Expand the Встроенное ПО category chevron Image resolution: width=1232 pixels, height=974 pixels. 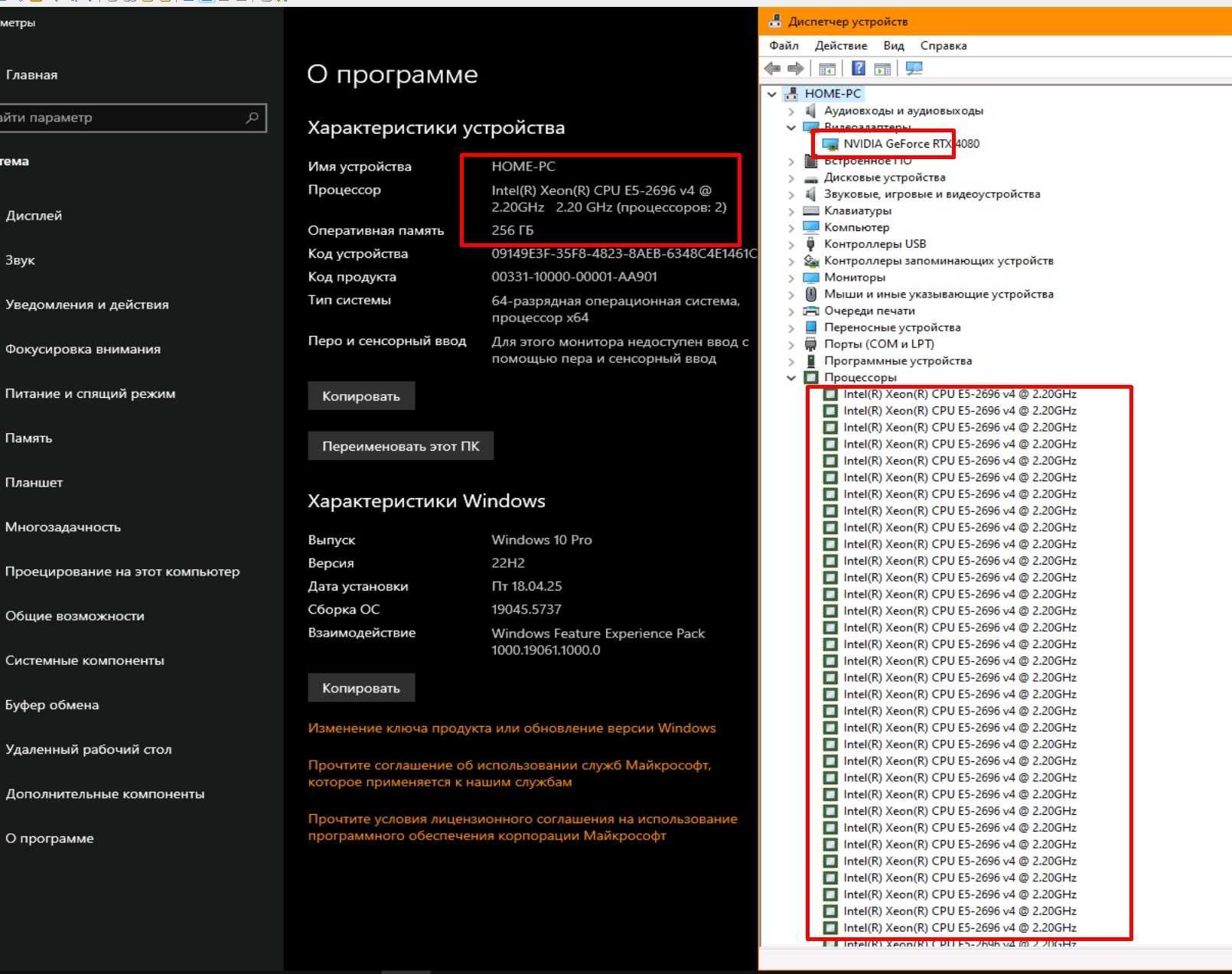(792, 161)
